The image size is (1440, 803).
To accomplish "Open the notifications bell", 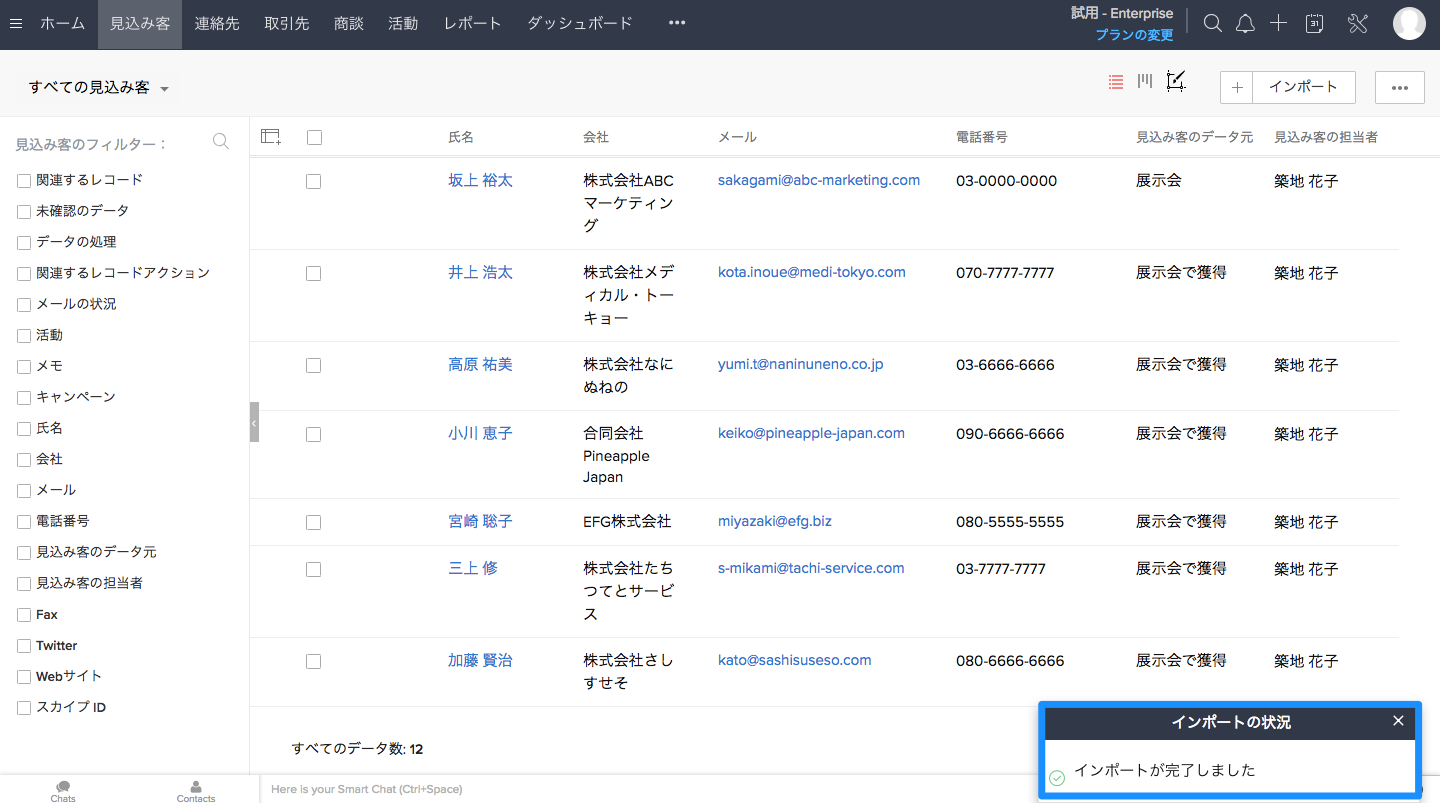I will (x=1245, y=24).
